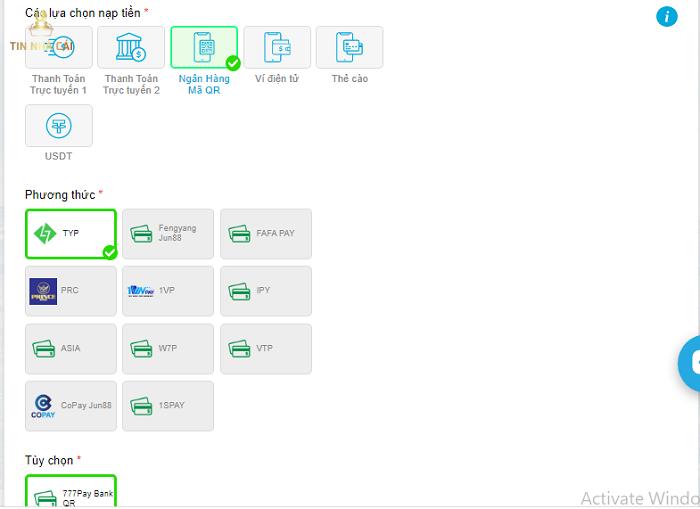This screenshot has height=509, width=700.
Task: Select 1SPAY payment method
Action: click(168, 406)
